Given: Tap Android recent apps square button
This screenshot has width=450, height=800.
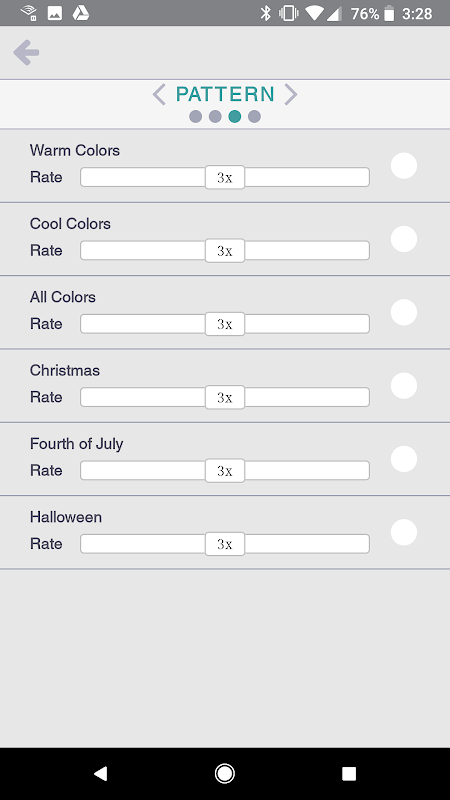Looking at the screenshot, I should (349, 773).
